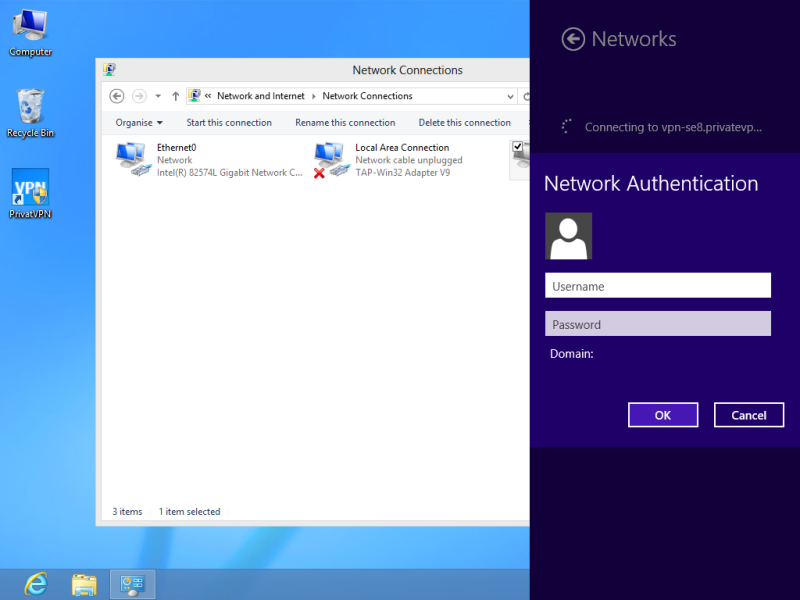The height and width of the screenshot is (600, 800).
Task: Select the Local Area Connection adapter
Action: [390, 160]
